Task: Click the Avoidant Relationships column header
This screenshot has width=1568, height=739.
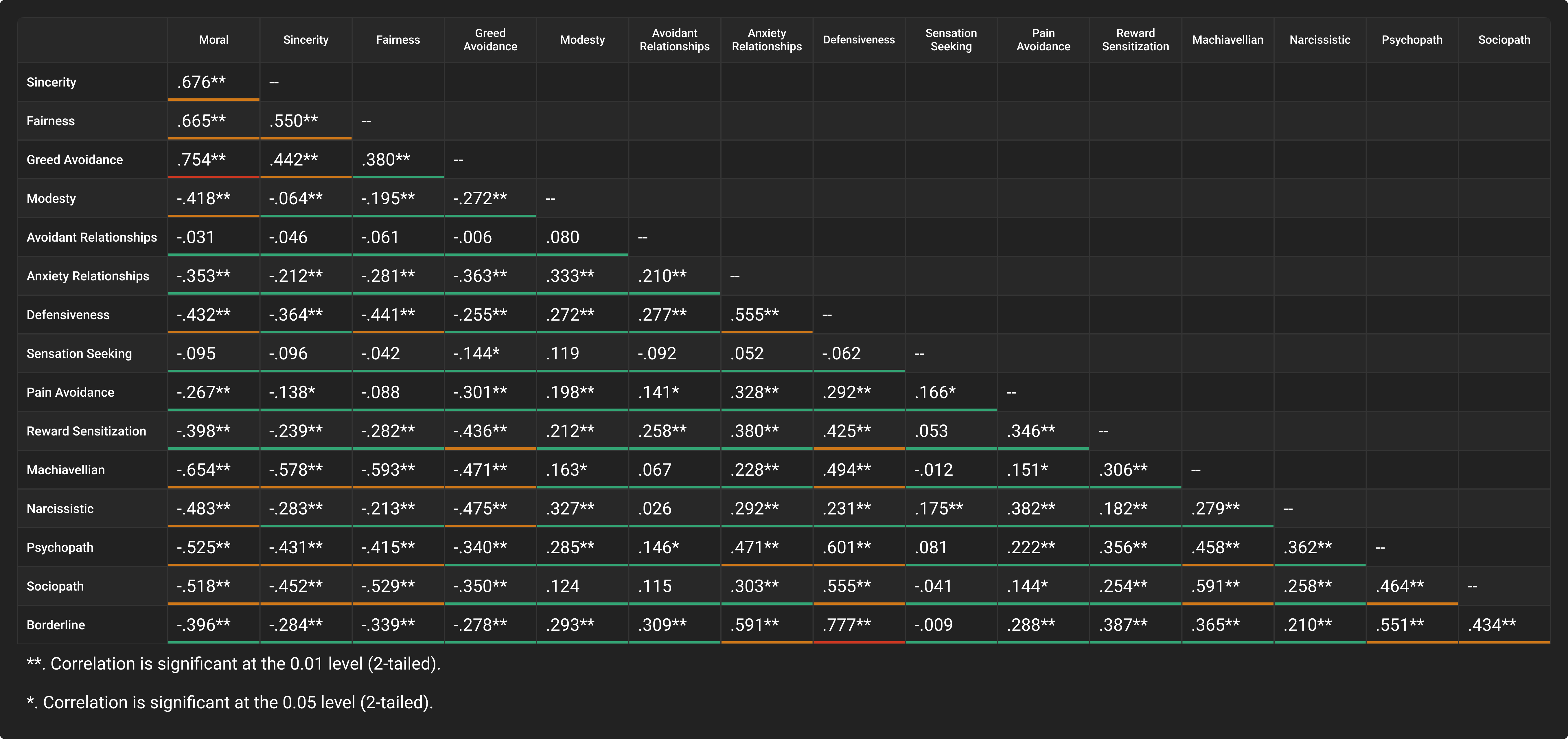Action: [674, 40]
